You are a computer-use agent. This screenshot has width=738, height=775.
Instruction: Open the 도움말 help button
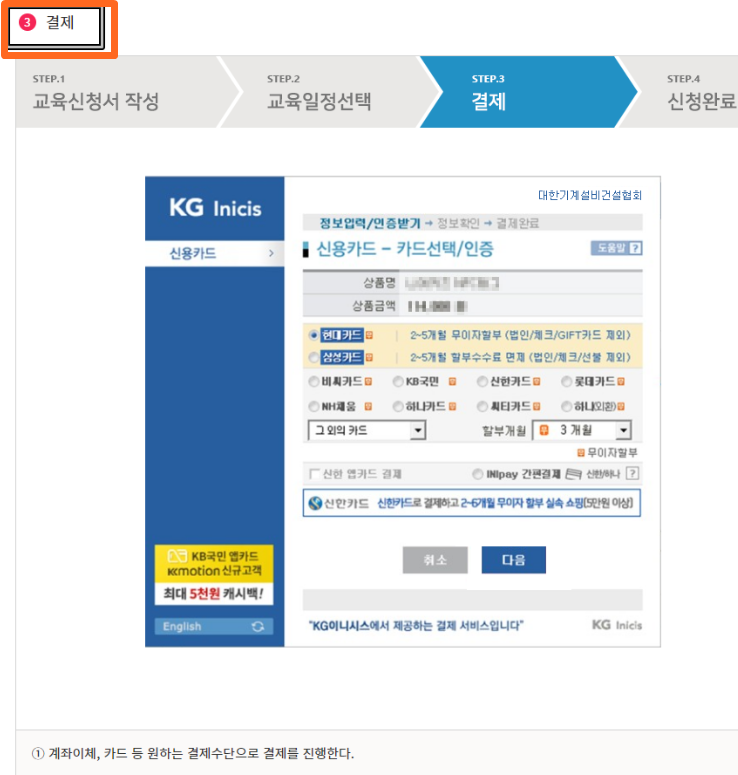click(x=616, y=248)
